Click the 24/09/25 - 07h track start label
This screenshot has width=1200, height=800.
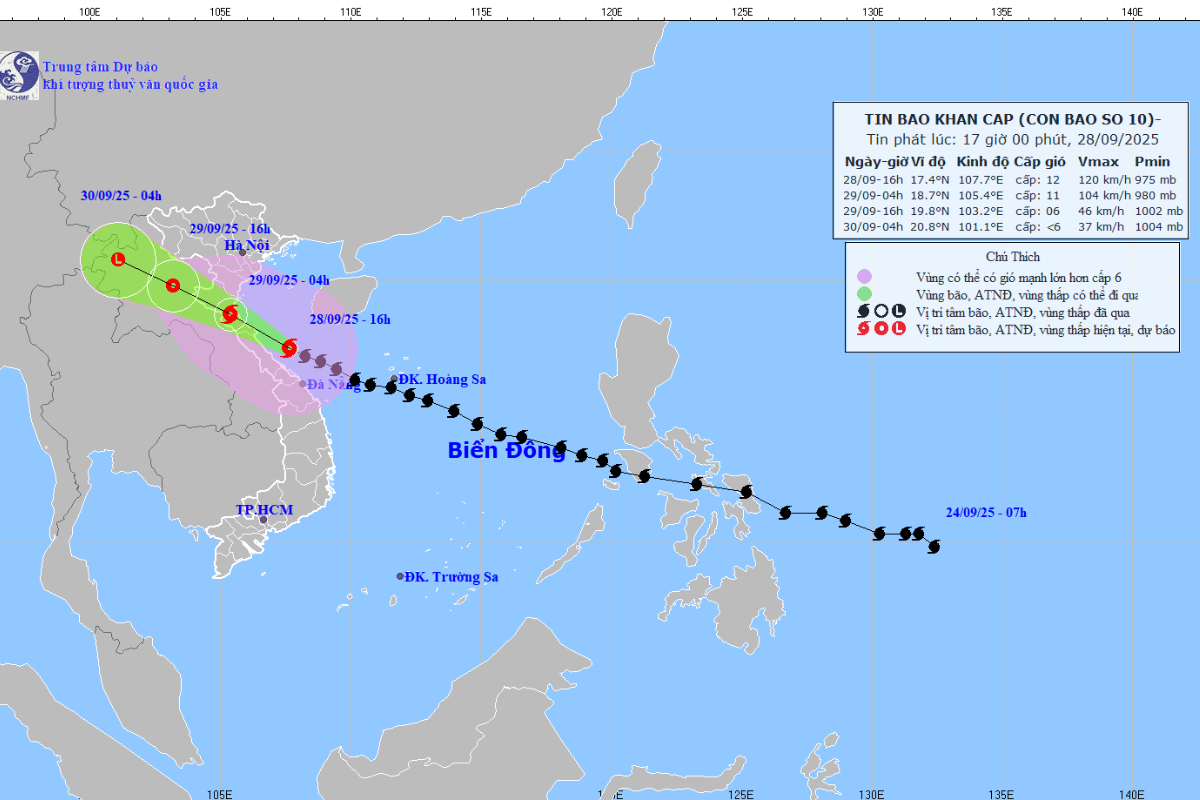[986, 513]
